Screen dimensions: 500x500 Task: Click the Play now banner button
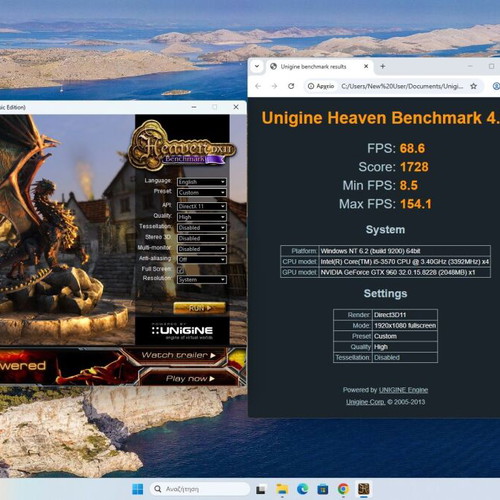coord(190,379)
